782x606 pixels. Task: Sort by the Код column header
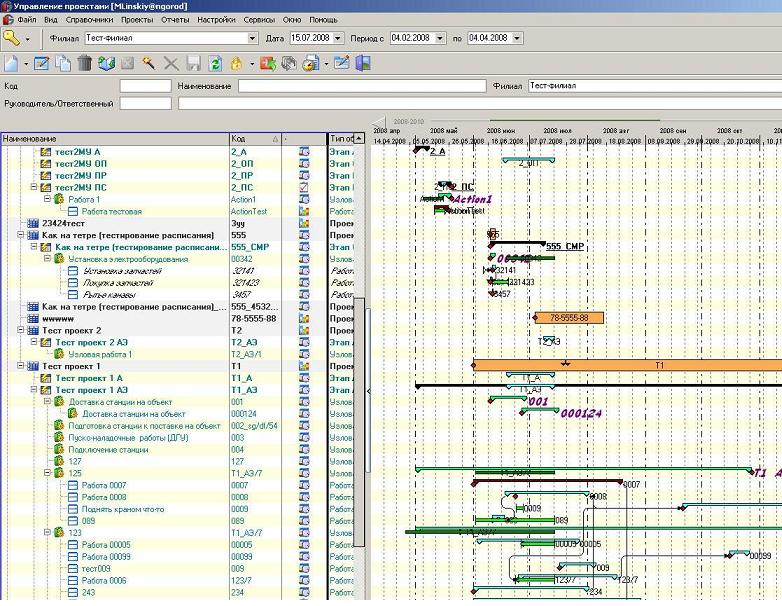pyautogui.click(x=255, y=139)
